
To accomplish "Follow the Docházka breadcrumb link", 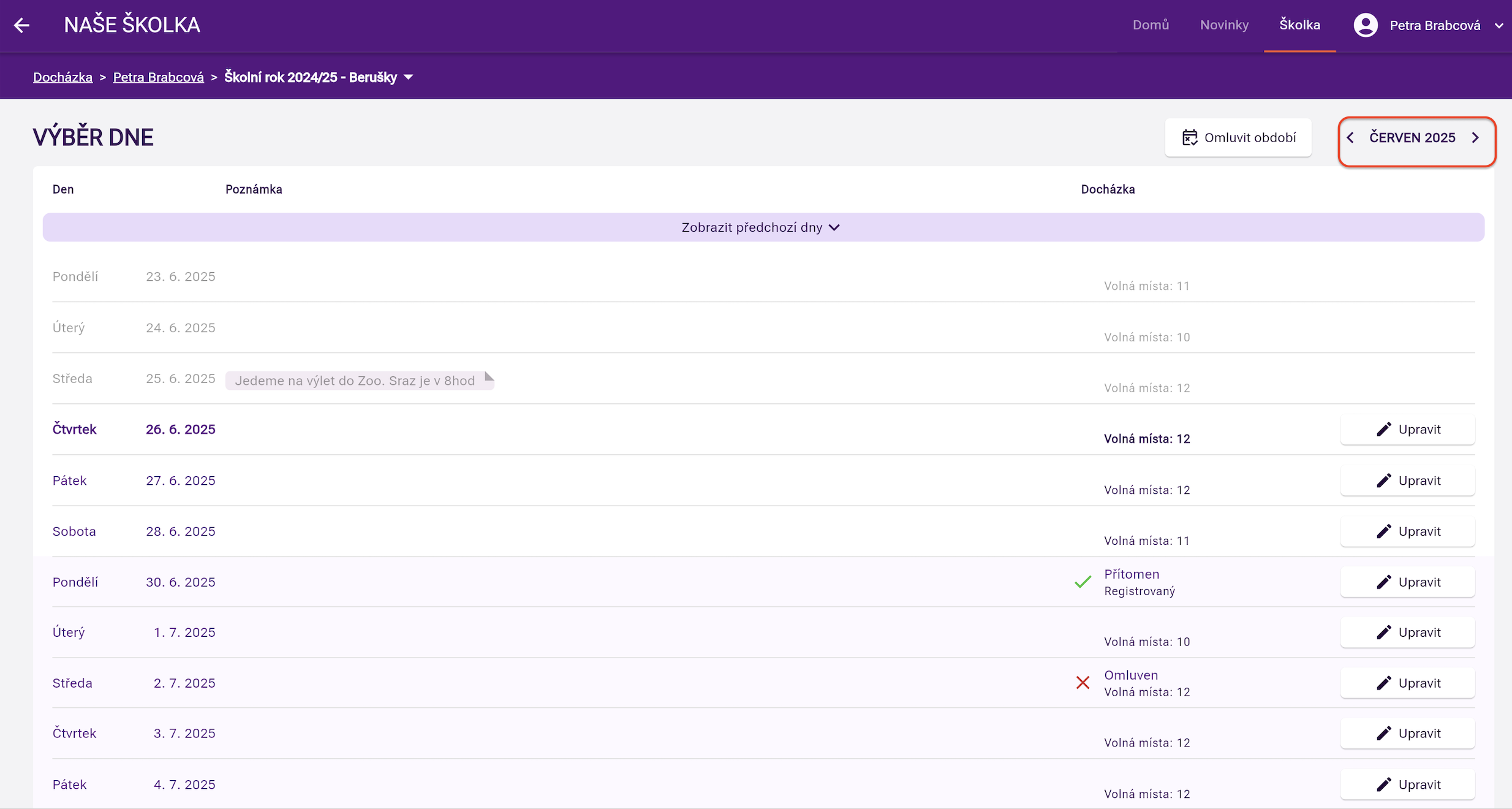I will [62, 77].
